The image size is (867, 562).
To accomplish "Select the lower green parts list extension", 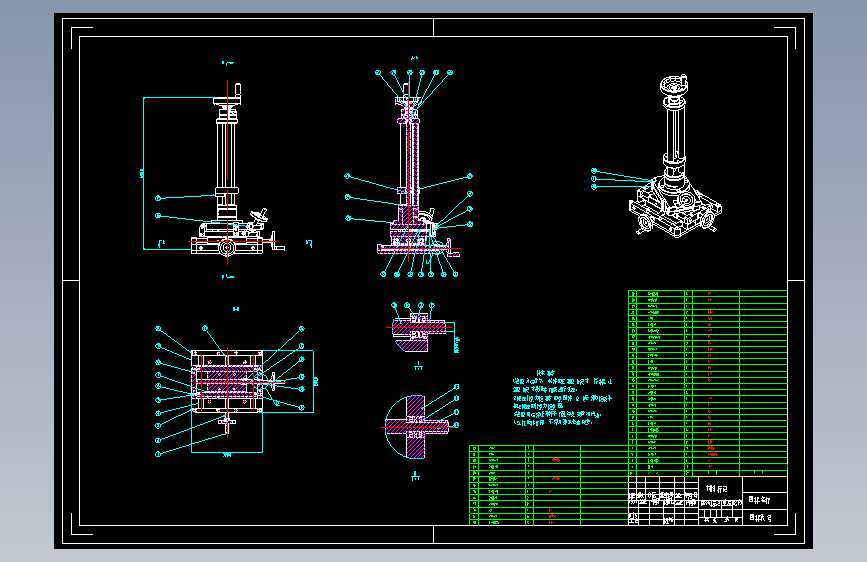I will pos(549,485).
